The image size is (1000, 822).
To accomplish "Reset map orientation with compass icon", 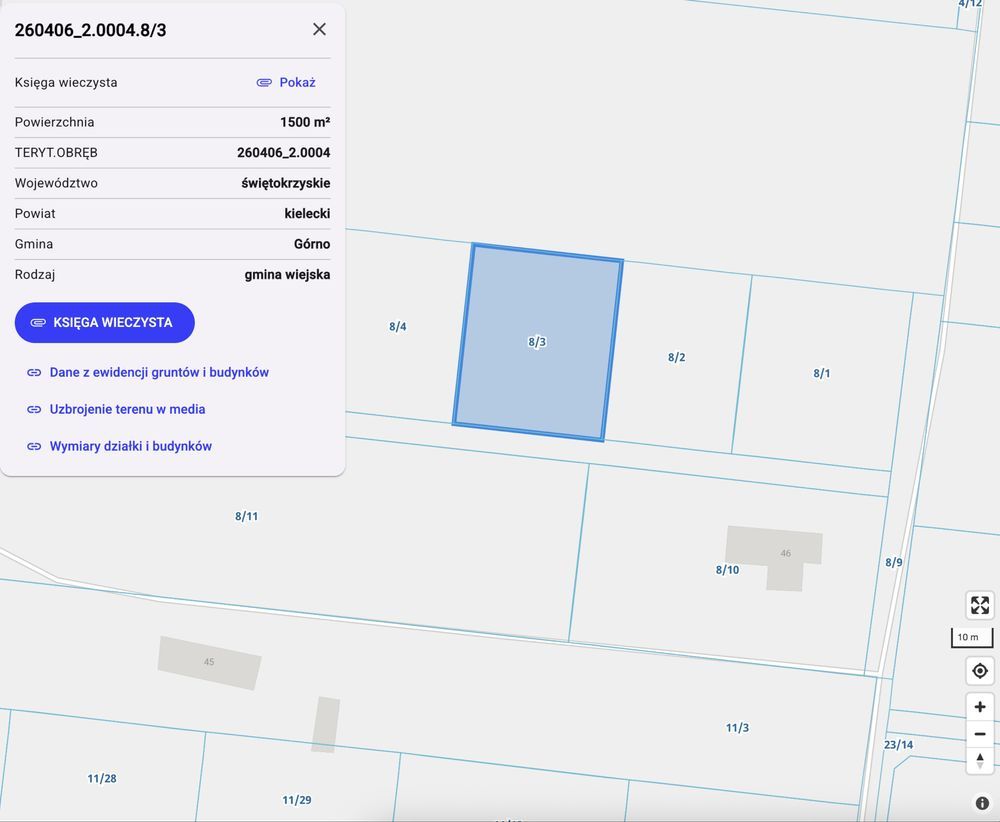I will [x=980, y=760].
